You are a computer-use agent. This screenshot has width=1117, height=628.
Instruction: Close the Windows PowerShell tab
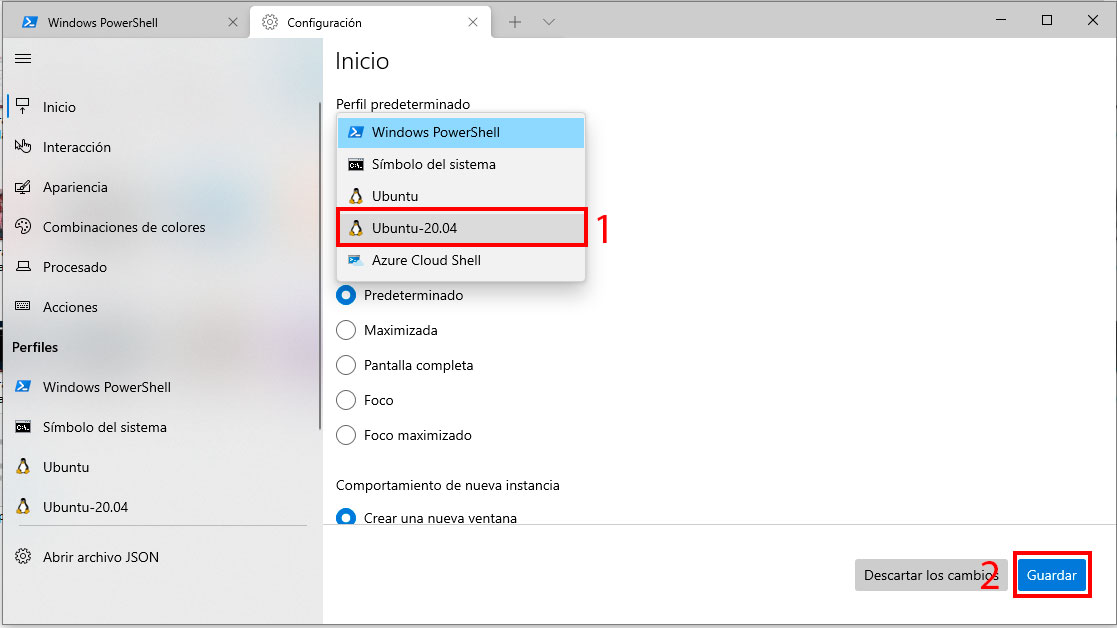pos(232,22)
